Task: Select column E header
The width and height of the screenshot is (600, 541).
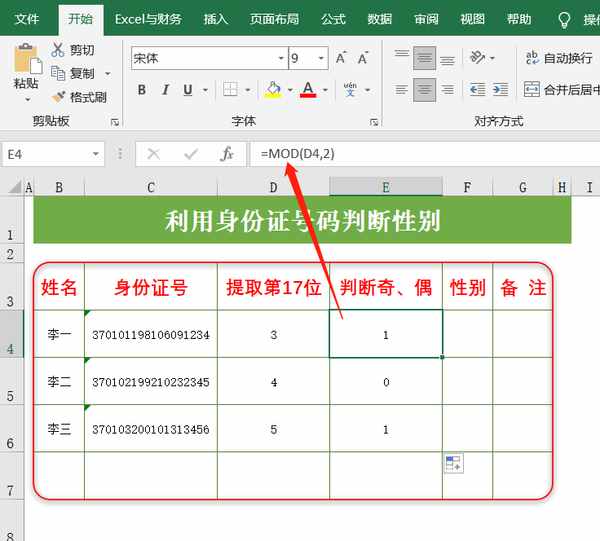Action: tap(386, 187)
